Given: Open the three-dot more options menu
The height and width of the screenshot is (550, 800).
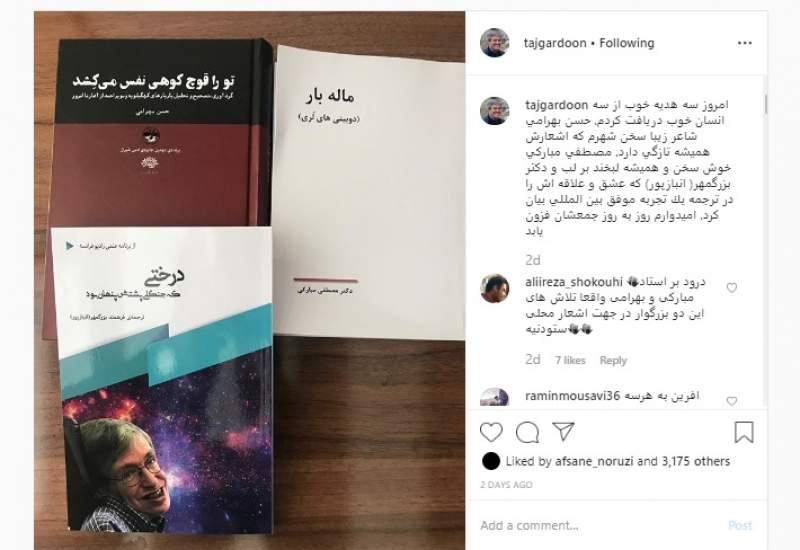Looking at the screenshot, I should coord(745,43).
